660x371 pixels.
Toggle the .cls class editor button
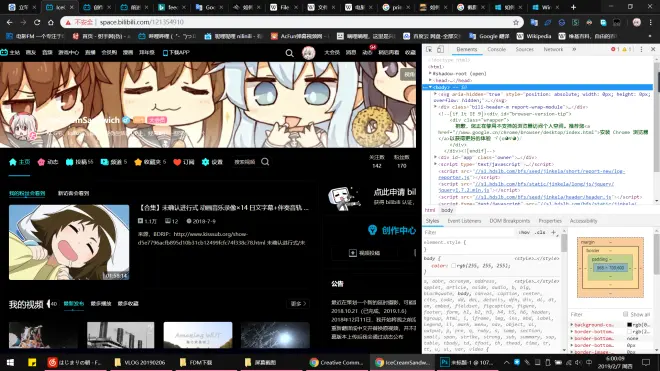point(541,232)
